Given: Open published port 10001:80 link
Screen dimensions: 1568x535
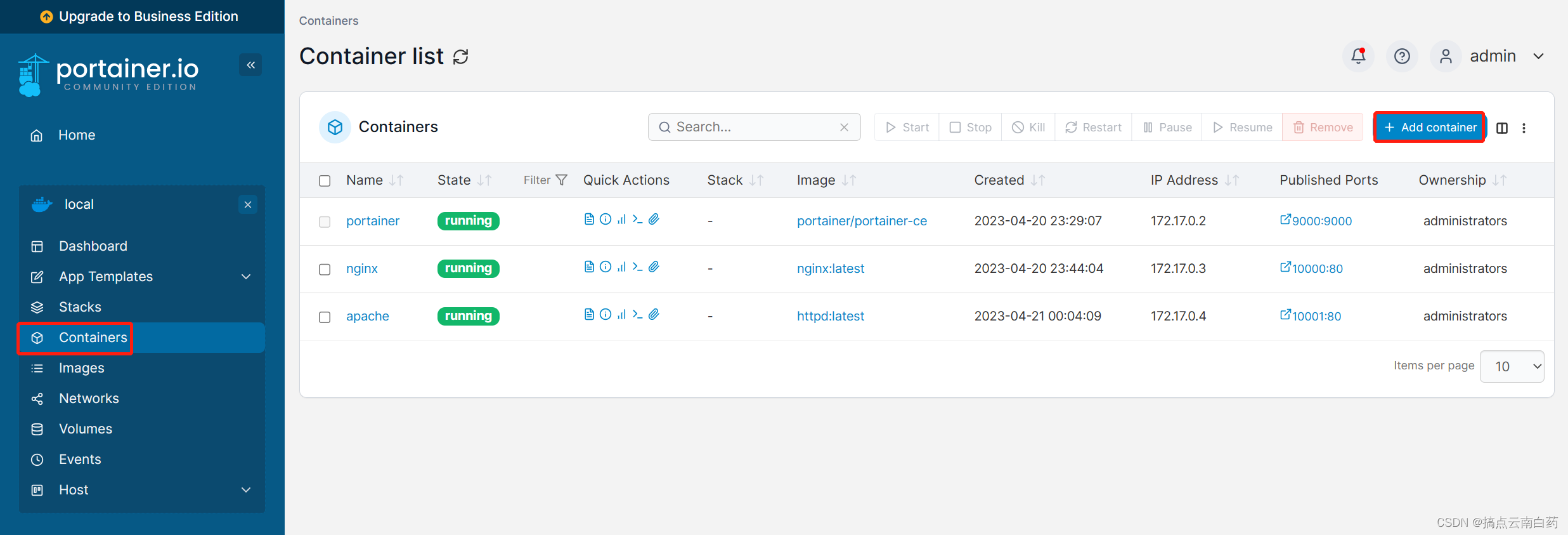Looking at the screenshot, I should click(1310, 315).
